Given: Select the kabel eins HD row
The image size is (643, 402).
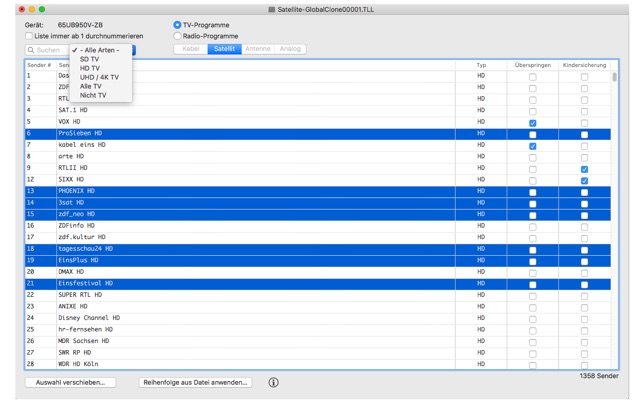Looking at the screenshot, I should click(x=318, y=145).
